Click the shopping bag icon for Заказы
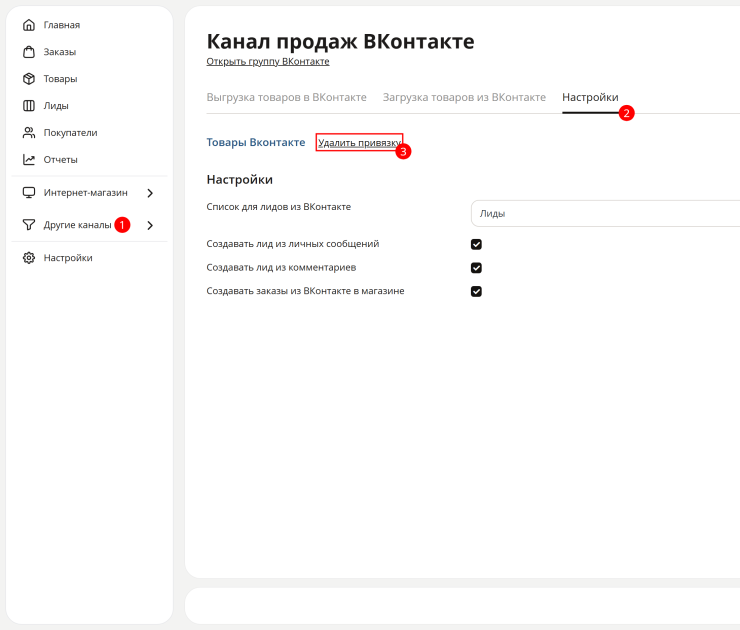The width and height of the screenshot is (740, 630). pyautogui.click(x=29, y=52)
